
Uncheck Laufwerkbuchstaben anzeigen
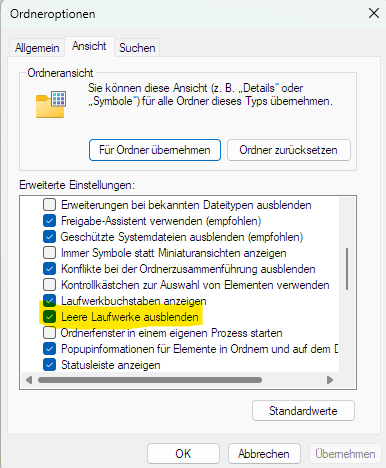(x=49, y=301)
